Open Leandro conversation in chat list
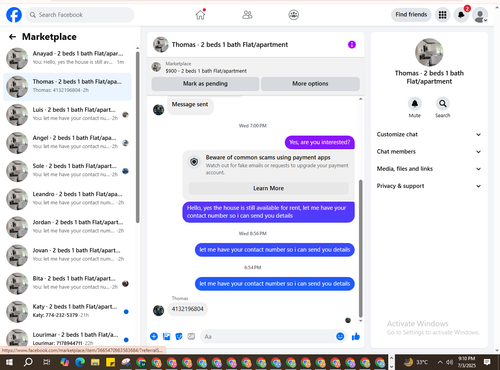Screen dimensions: 500x370 [68, 199]
